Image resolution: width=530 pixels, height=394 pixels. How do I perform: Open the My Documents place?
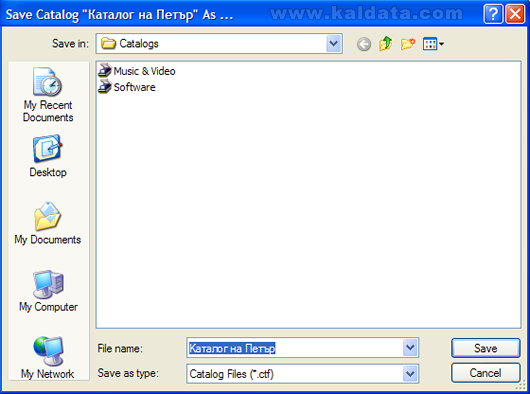(x=48, y=223)
